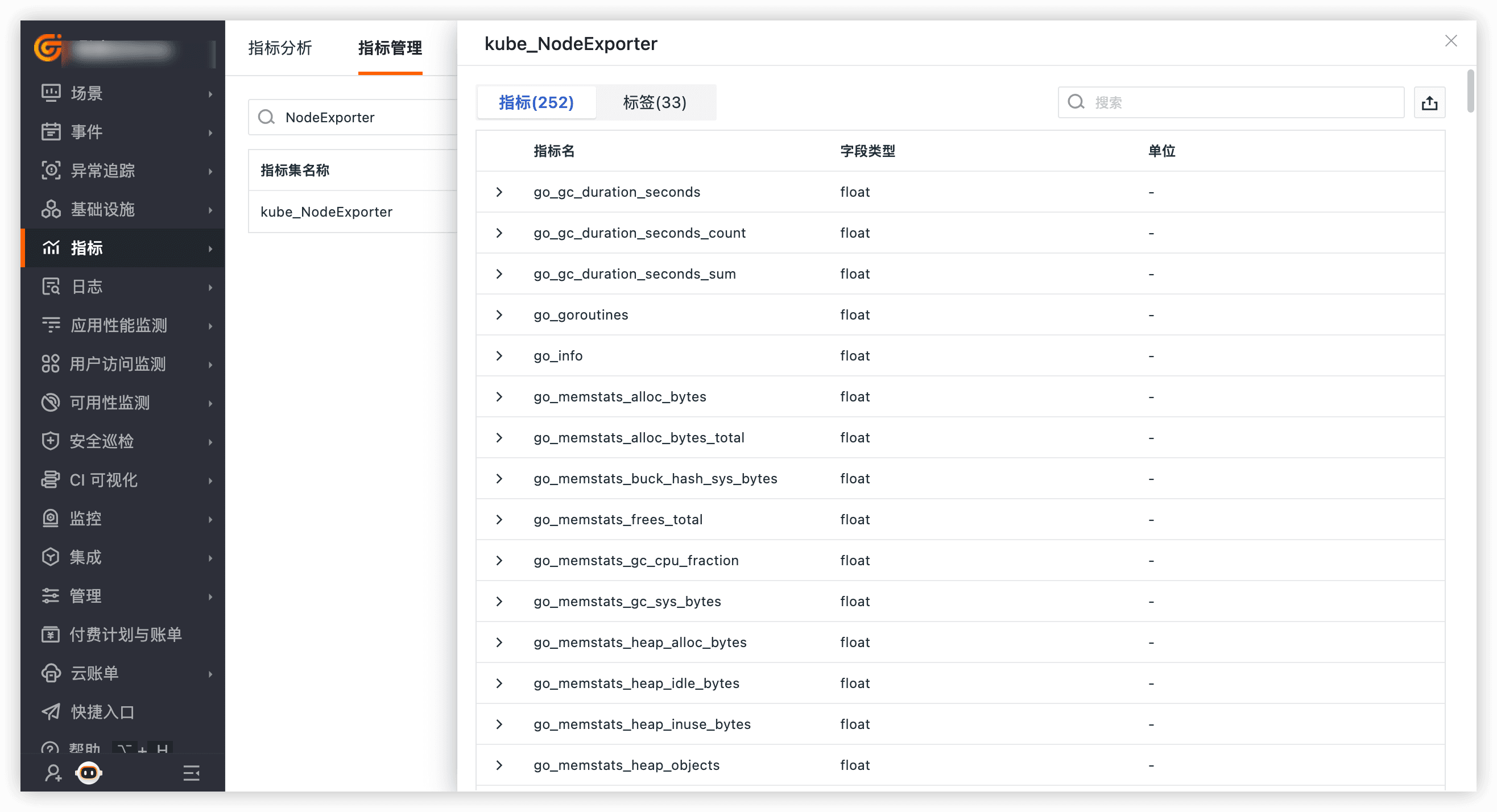1497x812 pixels.
Task: Switch to the 标签(33) tab
Action: tap(654, 103)
